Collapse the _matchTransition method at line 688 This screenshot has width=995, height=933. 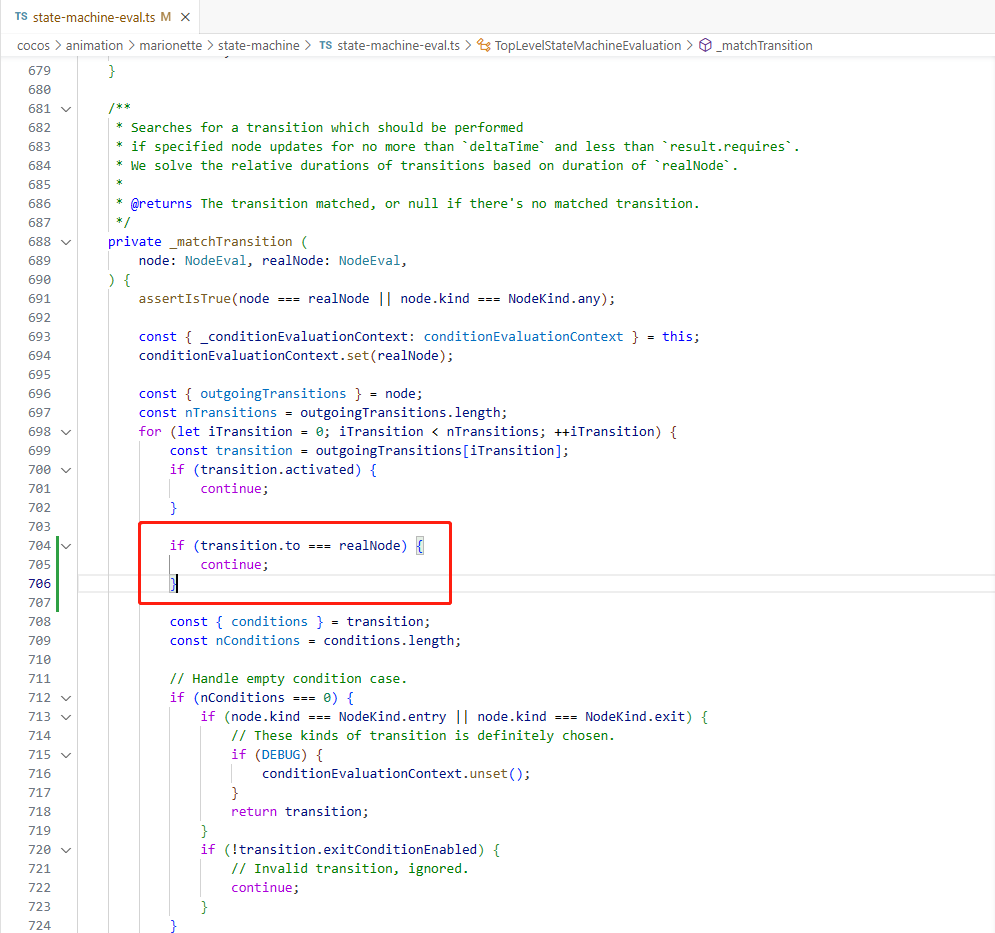click(66, 242)
